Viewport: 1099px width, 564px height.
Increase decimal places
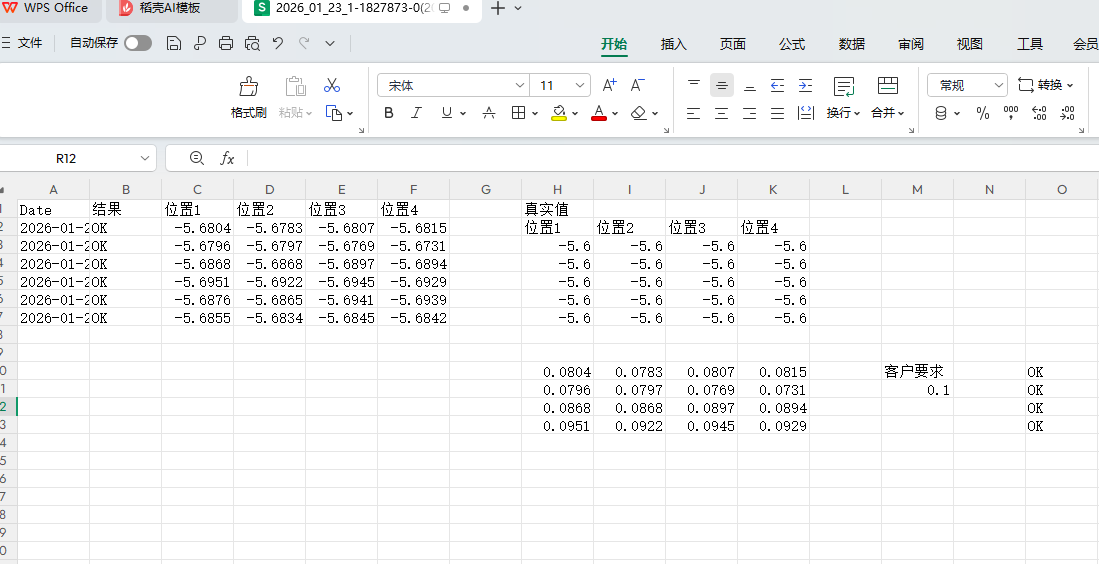click(1039, 113)
